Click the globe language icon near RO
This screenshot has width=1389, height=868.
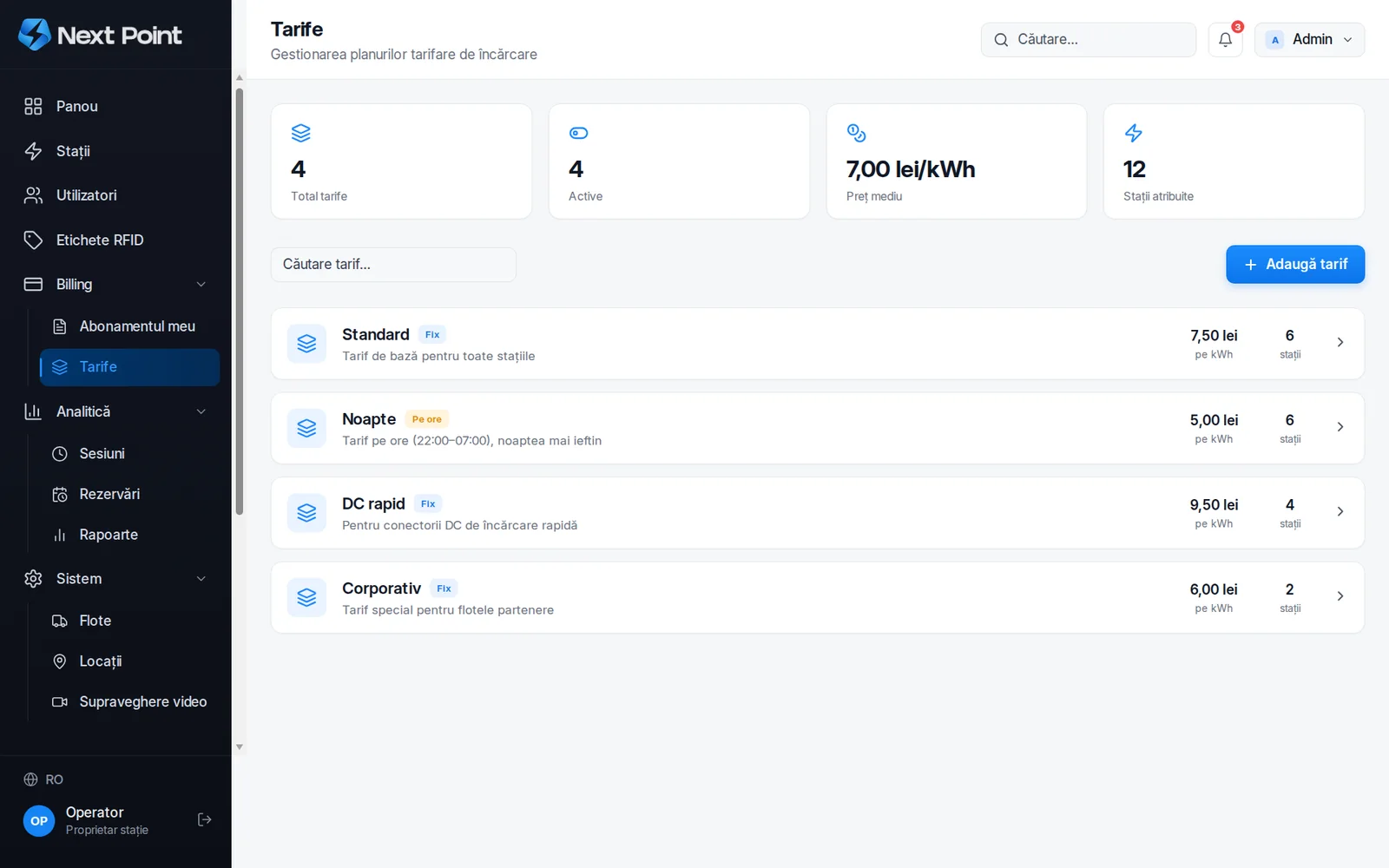30,779
